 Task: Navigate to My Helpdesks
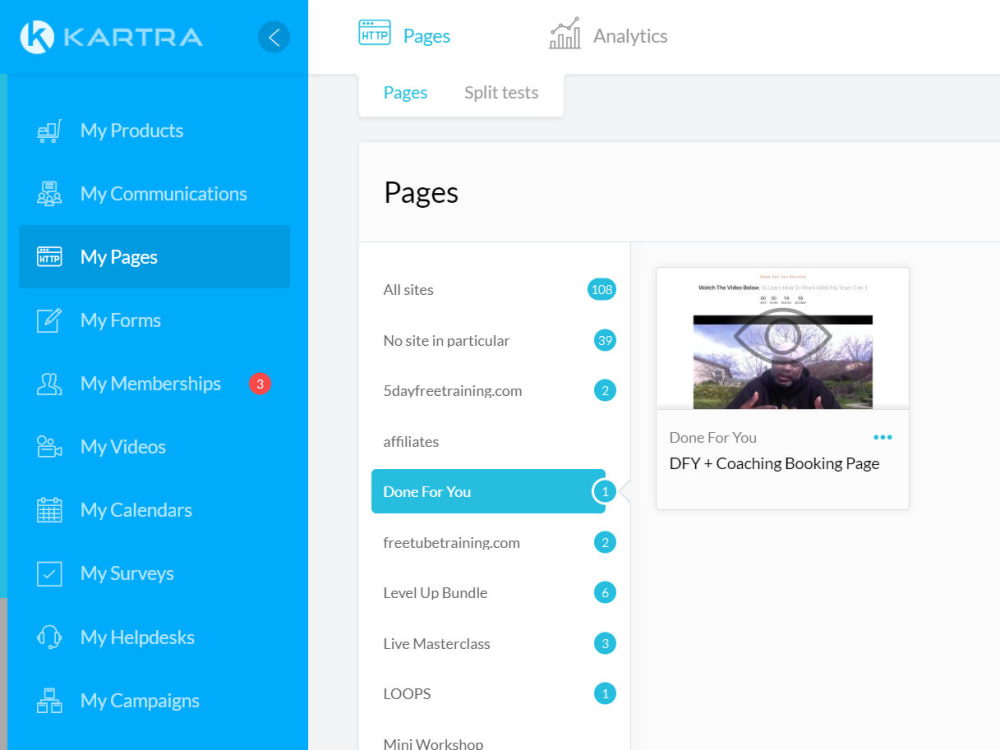click(154, 637)
